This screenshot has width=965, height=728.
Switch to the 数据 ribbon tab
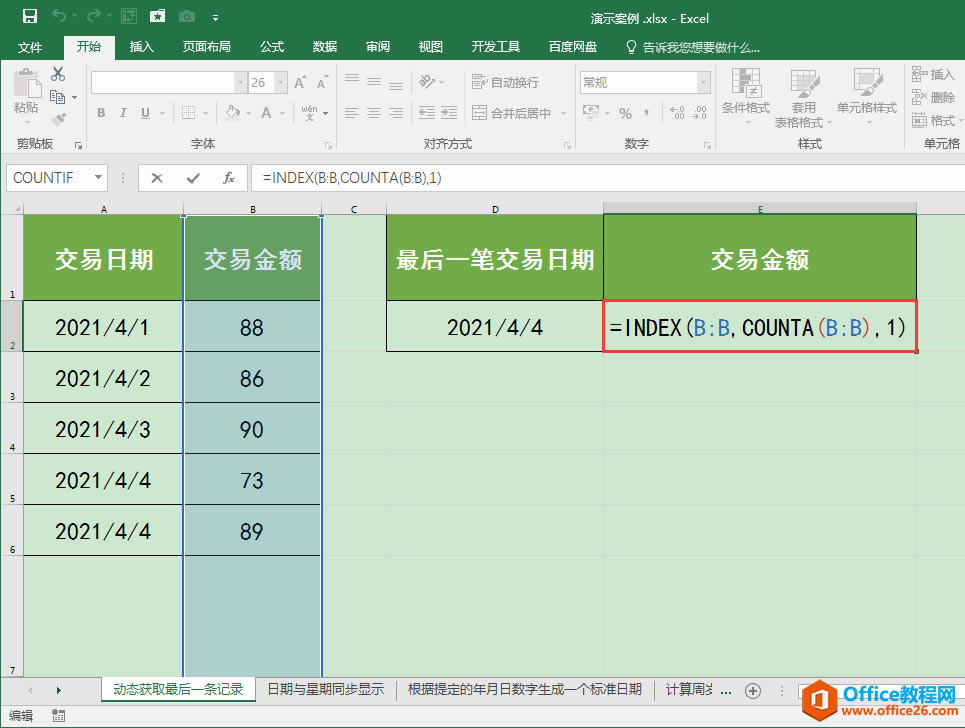pos(324,47)
